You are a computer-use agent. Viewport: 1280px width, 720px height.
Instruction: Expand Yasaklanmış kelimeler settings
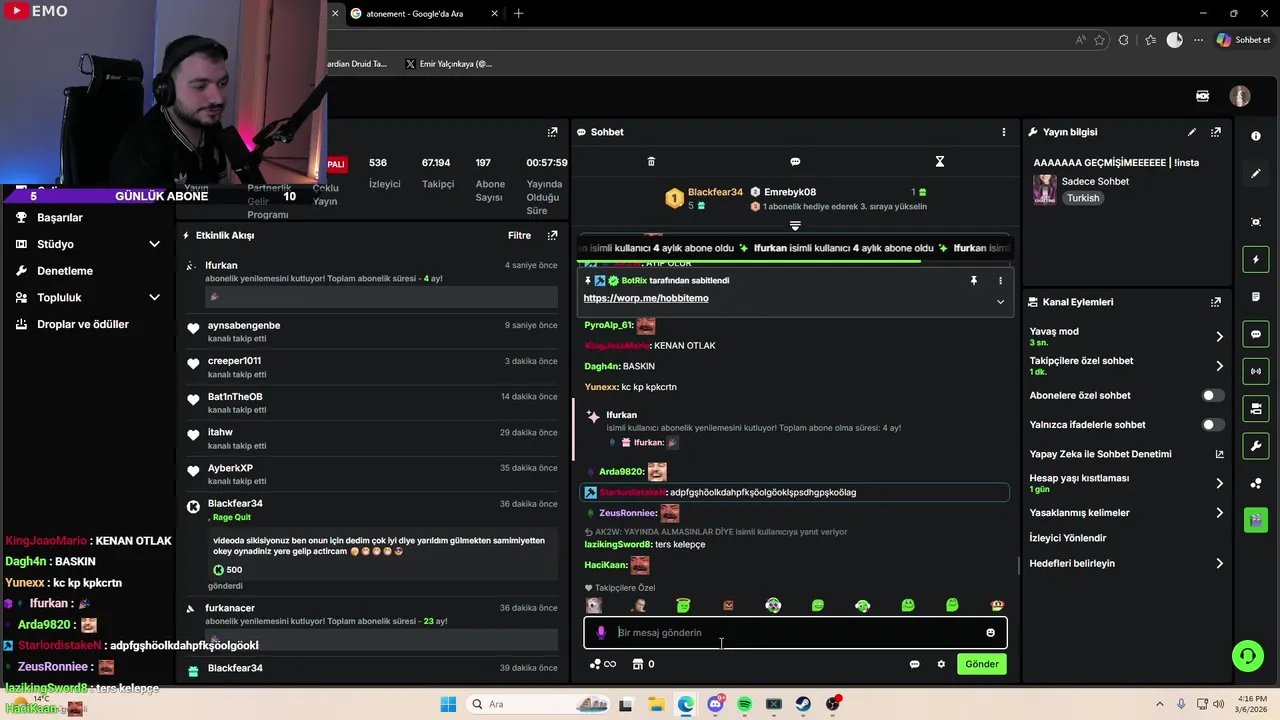(1219, 513)
